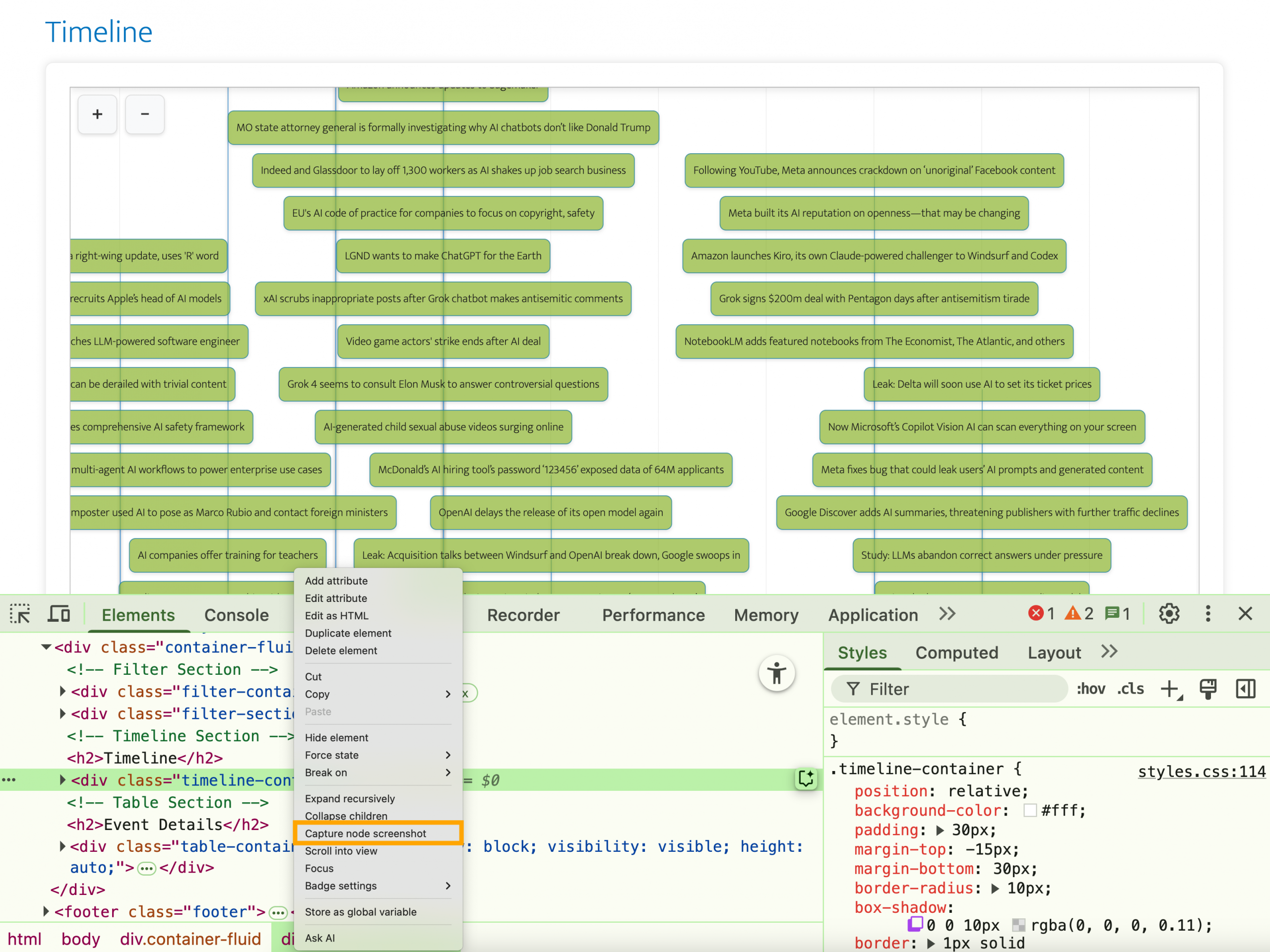The image size is (1270, 952).
Task: Show more DevTools tabs after Application
Action: pyautogui.click(x=948, y=614)
